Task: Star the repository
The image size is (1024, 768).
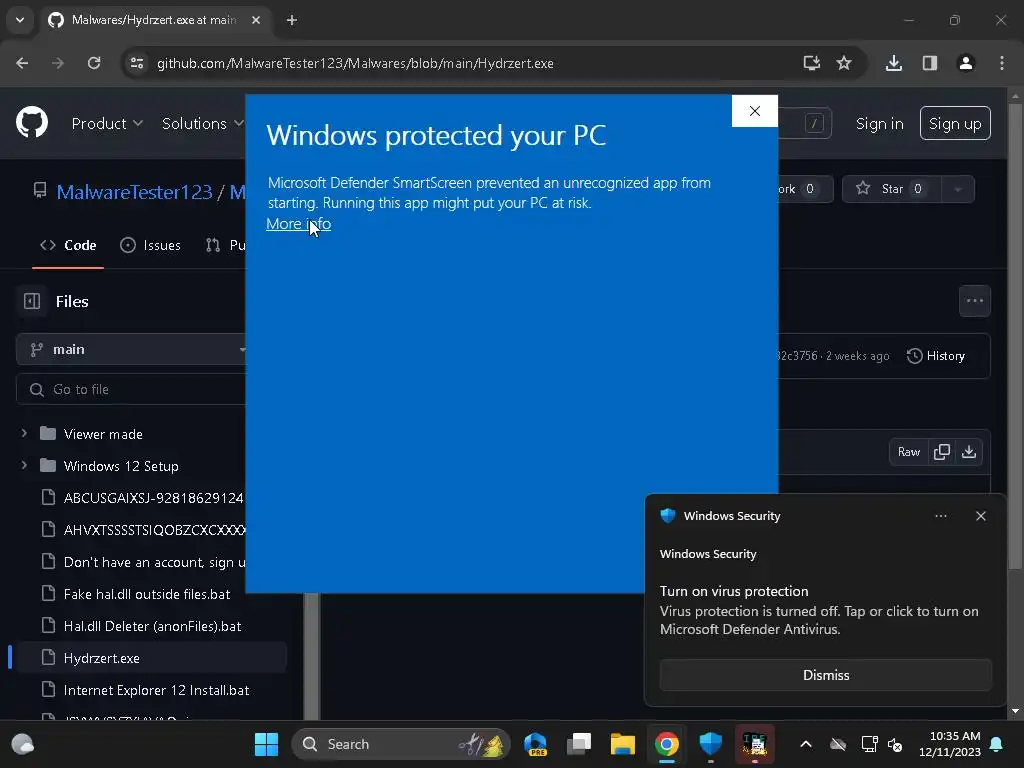Action: click(891, 189)
